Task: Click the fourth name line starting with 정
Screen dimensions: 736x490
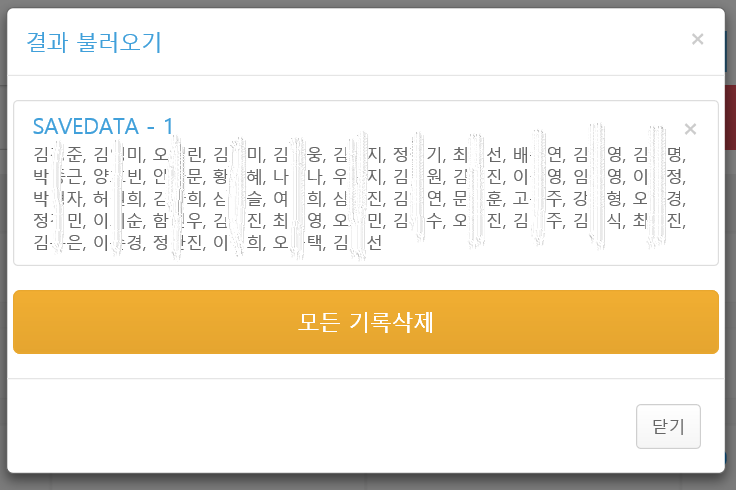Action: pos(360,220)
